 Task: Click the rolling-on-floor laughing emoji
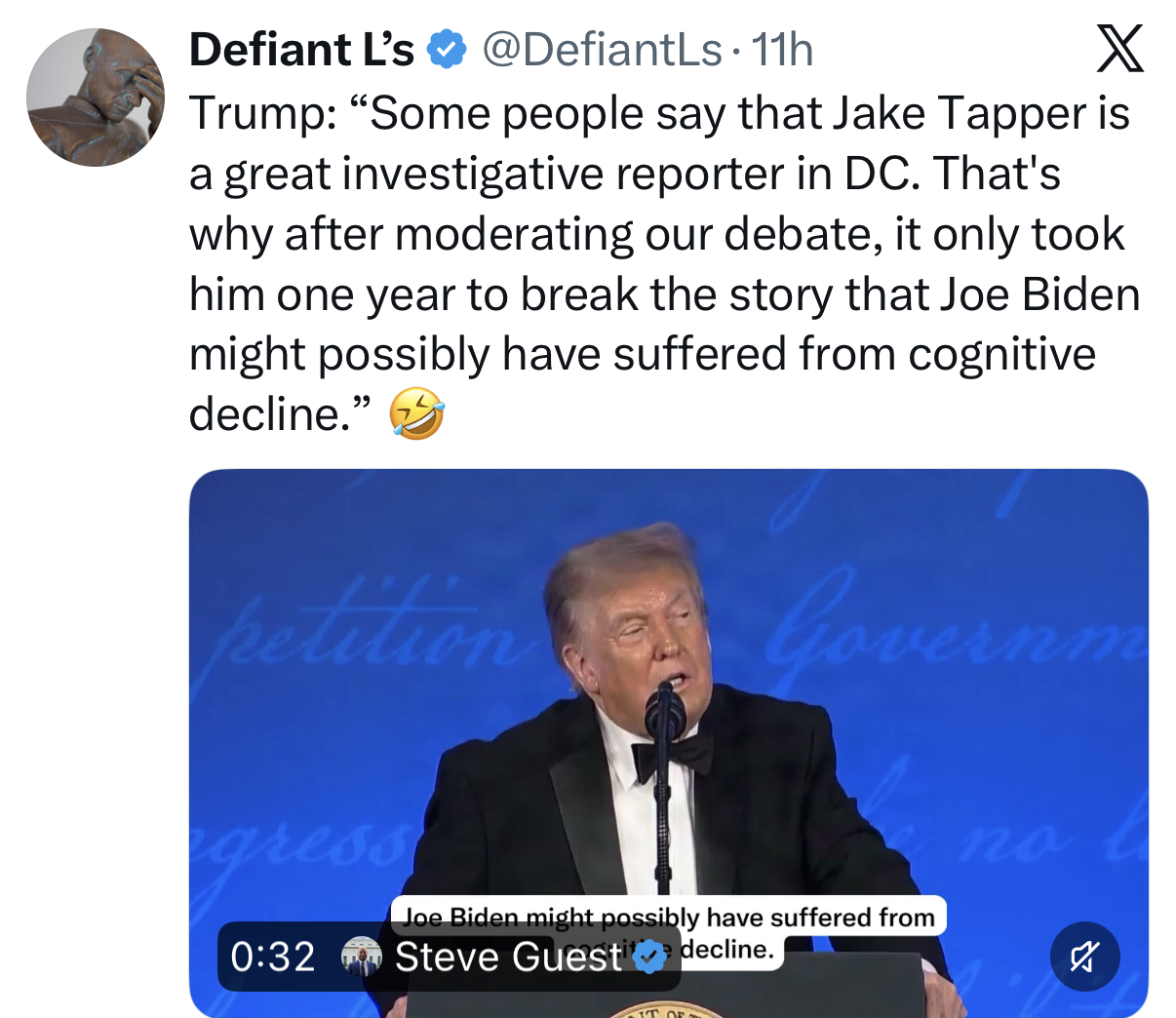pyautogui.click(x=416, y=413)
